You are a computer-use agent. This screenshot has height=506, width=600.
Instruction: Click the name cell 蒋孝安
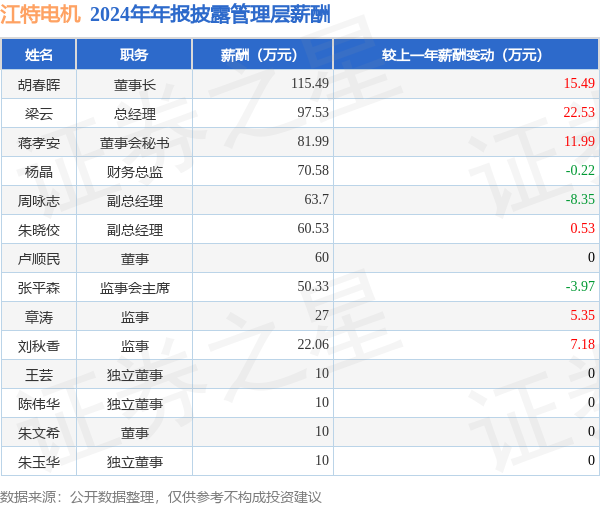[39, 143]
